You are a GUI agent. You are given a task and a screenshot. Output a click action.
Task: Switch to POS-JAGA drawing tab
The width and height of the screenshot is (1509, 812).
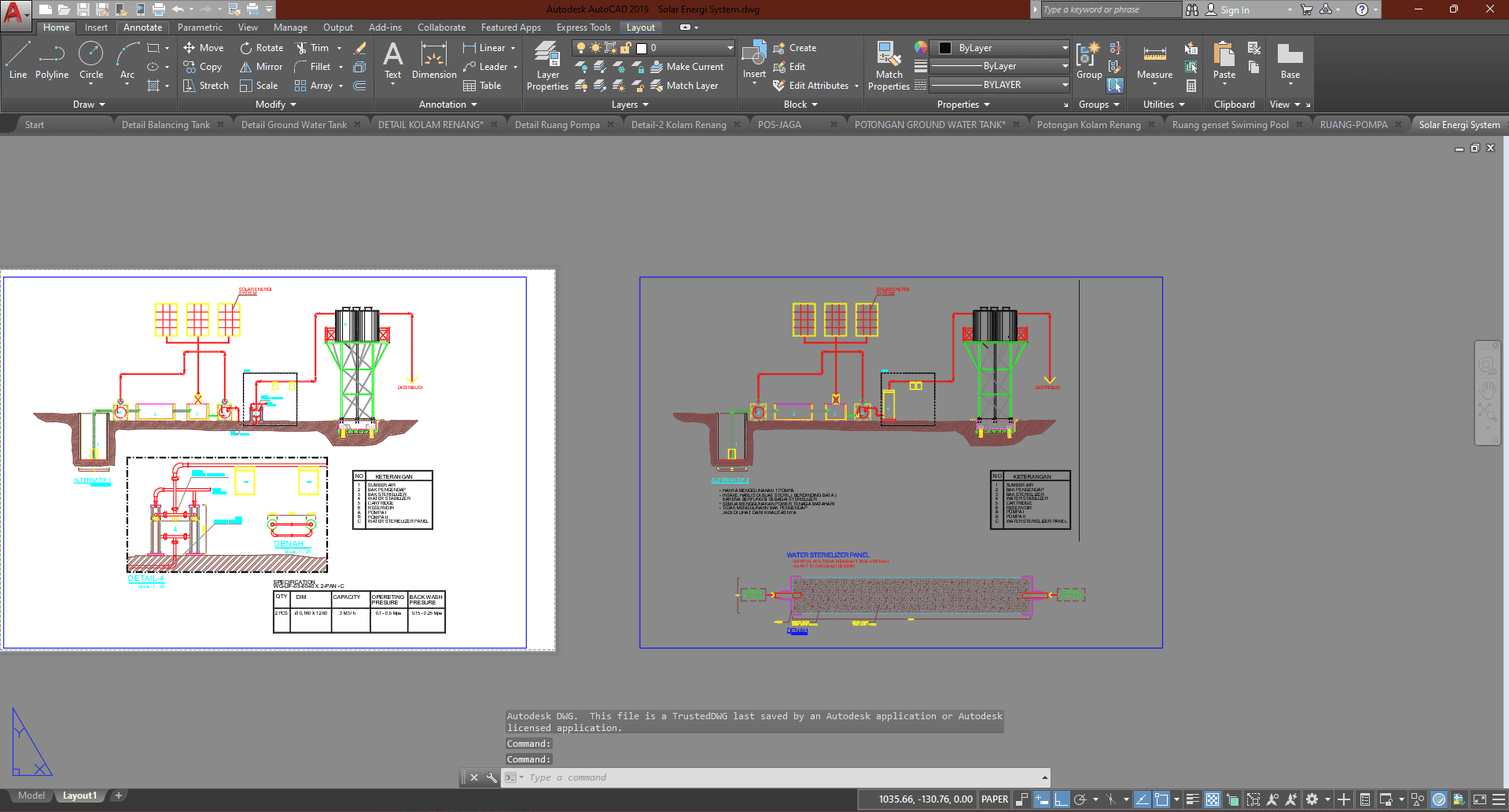tap(779, 125)
